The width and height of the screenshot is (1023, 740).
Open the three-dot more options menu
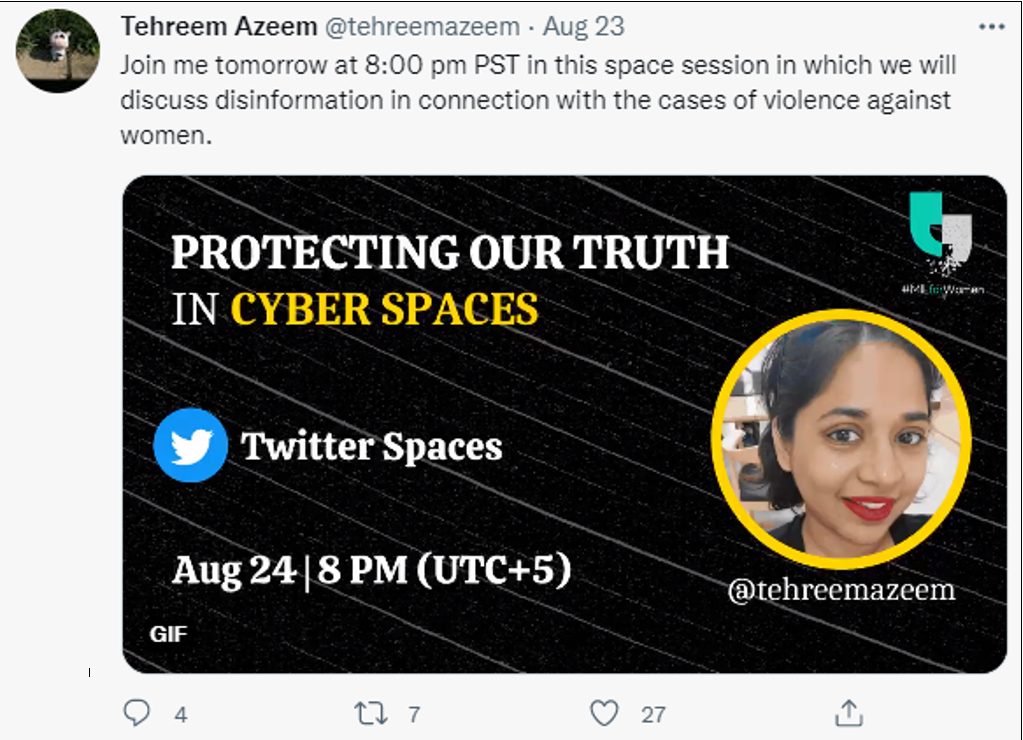tap(990, 26)
